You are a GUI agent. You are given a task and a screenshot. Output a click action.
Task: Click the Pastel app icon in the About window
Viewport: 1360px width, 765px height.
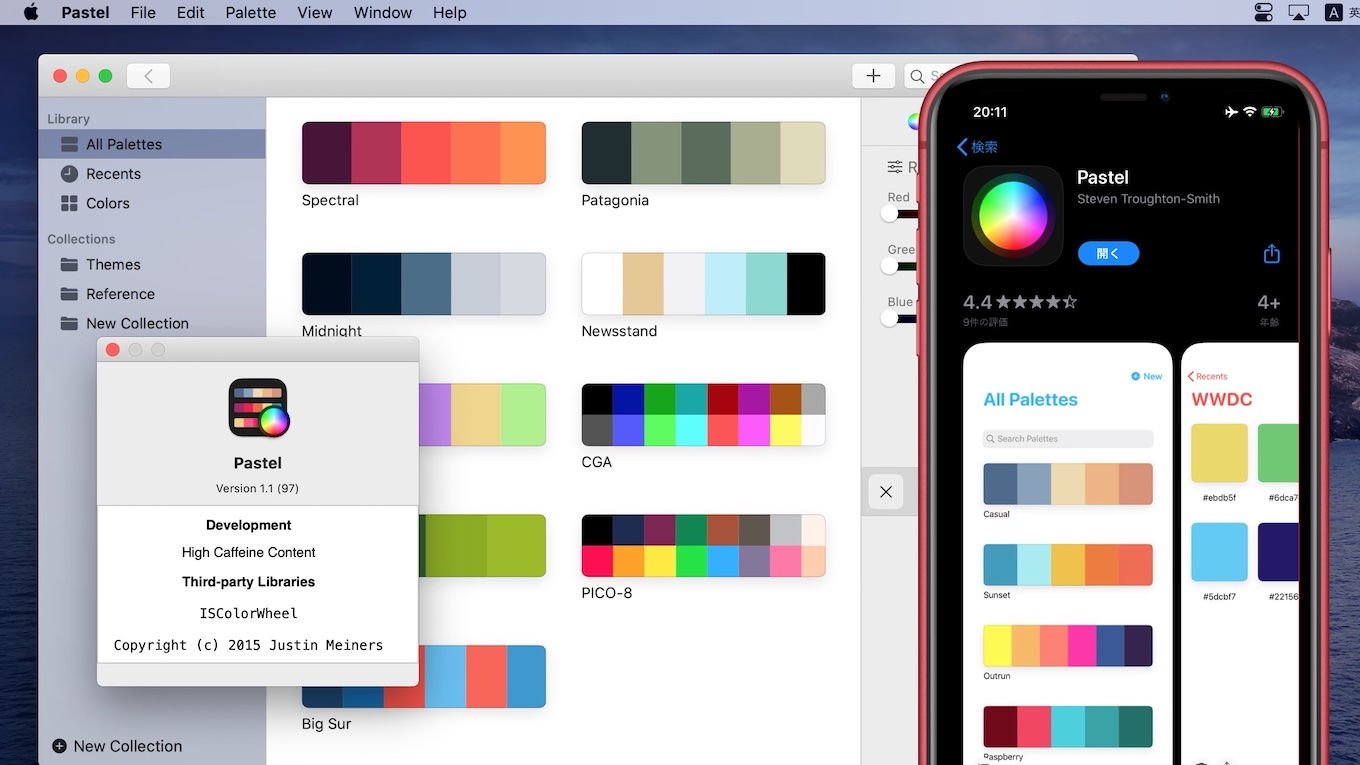click(258, 407)
